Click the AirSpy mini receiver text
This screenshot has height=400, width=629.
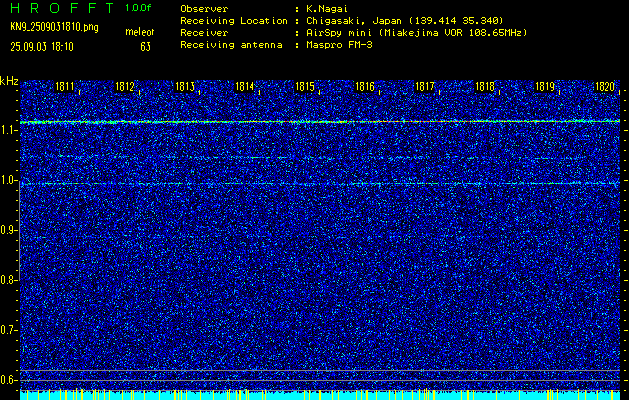click(x=416, y=33)
